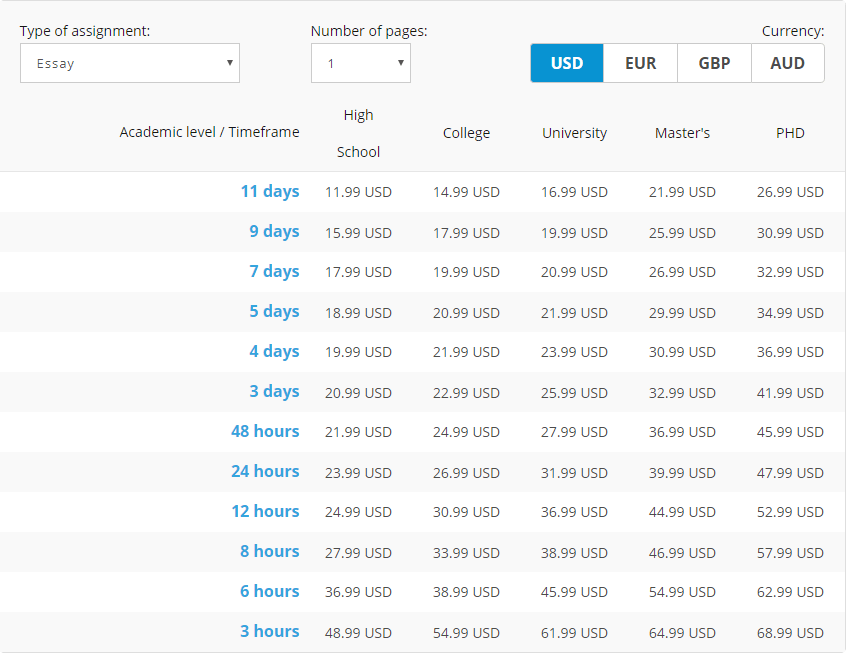This screenshot has height=653, width=846.
Task: Pick the 3 days timeframe
Action: coord(274,391)
